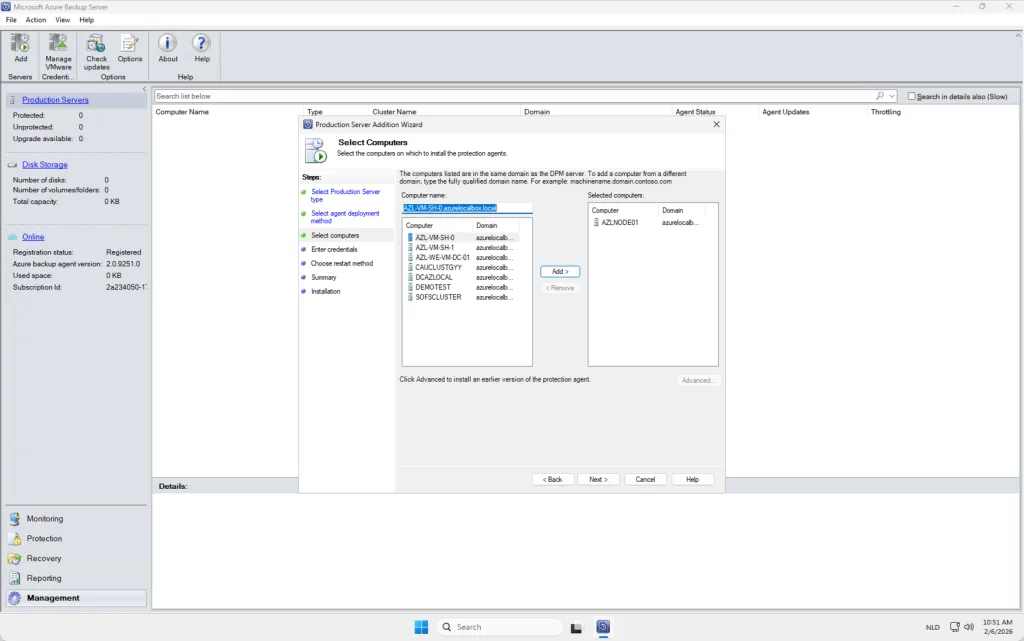
Task: Open the Reporting workspace
Action: pos(44,578)
